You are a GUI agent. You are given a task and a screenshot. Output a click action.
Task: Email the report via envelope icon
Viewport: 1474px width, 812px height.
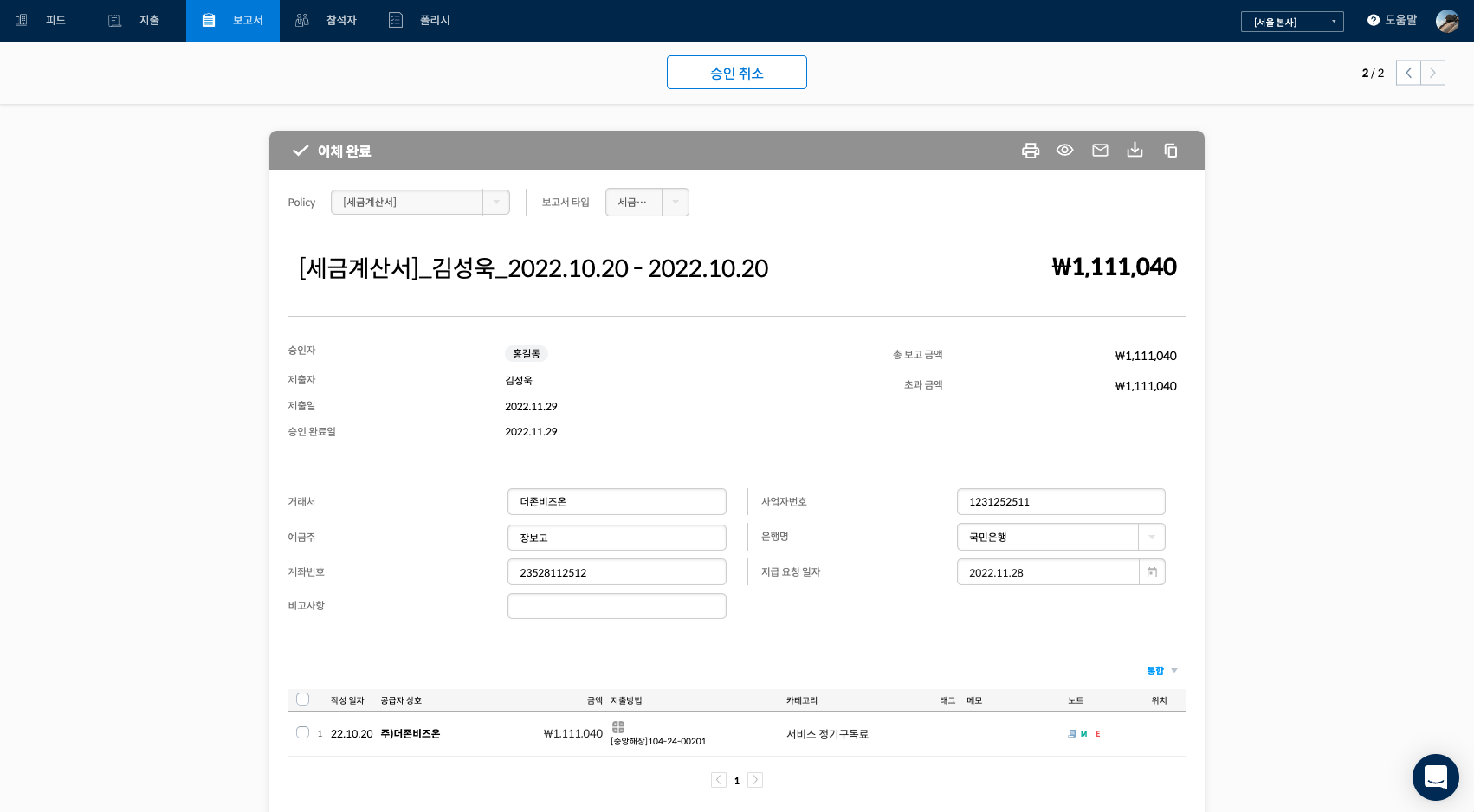point(1100,151)
